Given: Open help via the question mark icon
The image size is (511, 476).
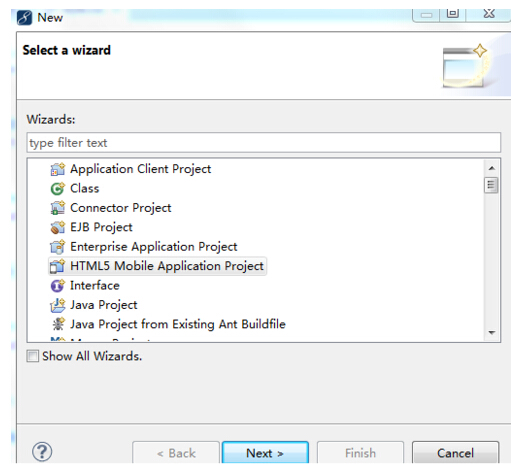Looking at the screenshot, I should coord(42,452).
